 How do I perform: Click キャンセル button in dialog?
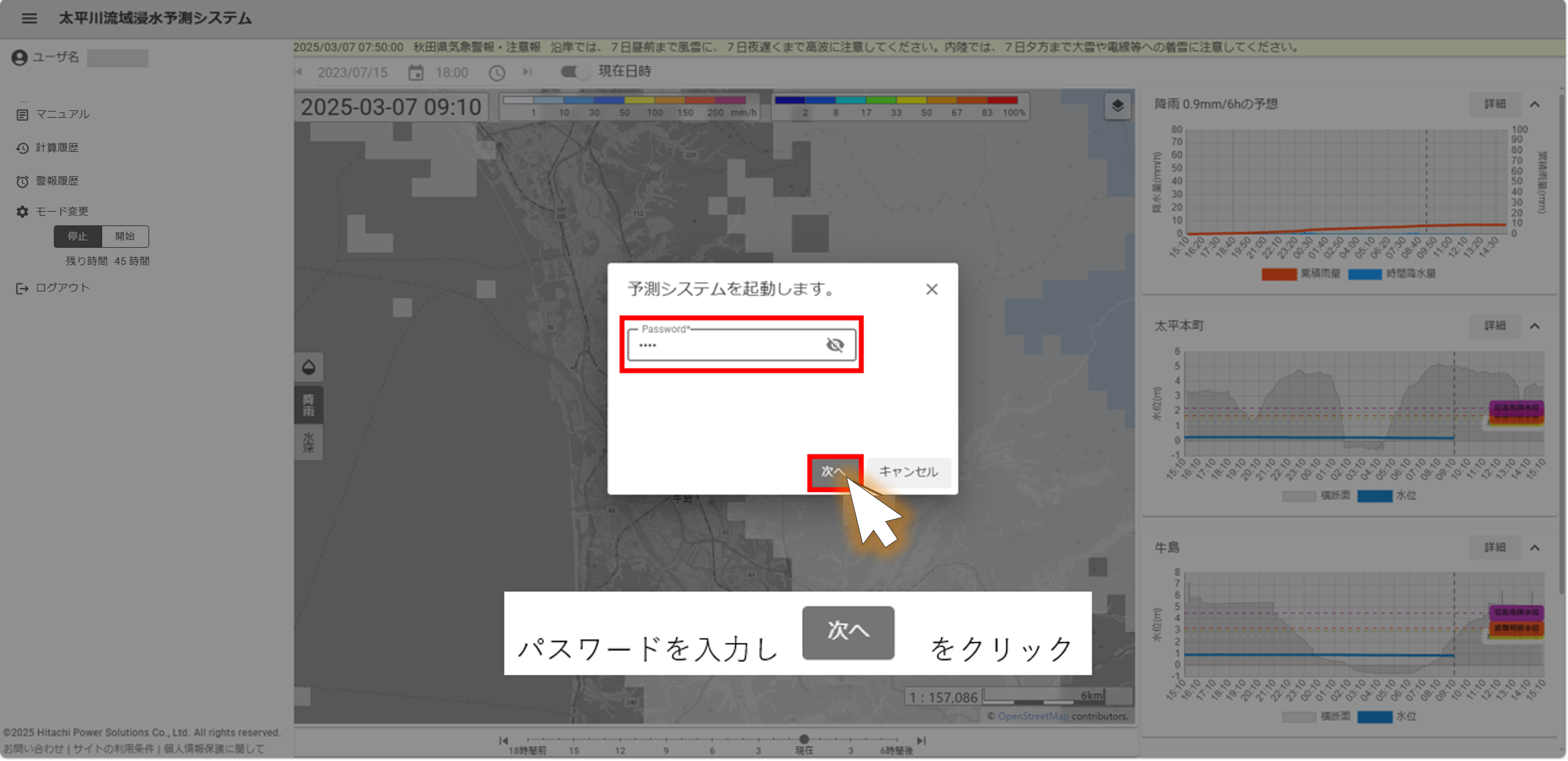[908, 471]
